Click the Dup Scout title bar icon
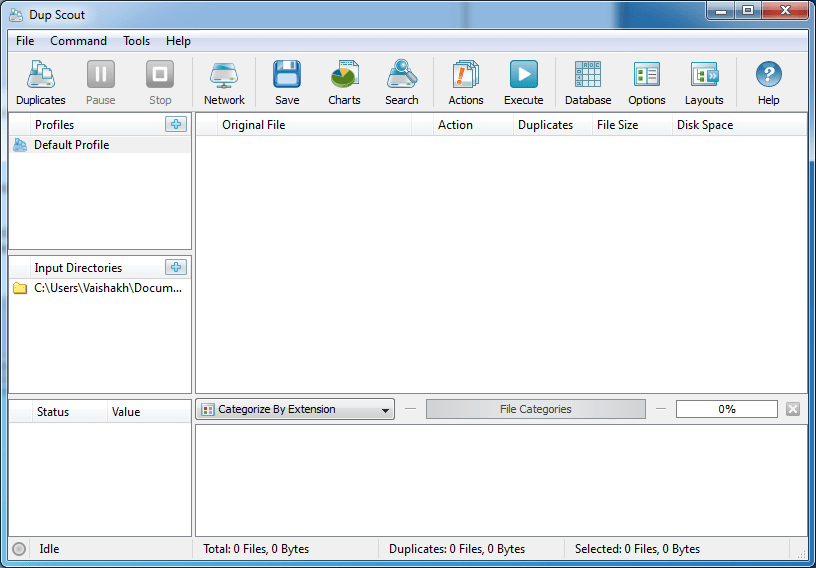816x568 pixels. 16,15
